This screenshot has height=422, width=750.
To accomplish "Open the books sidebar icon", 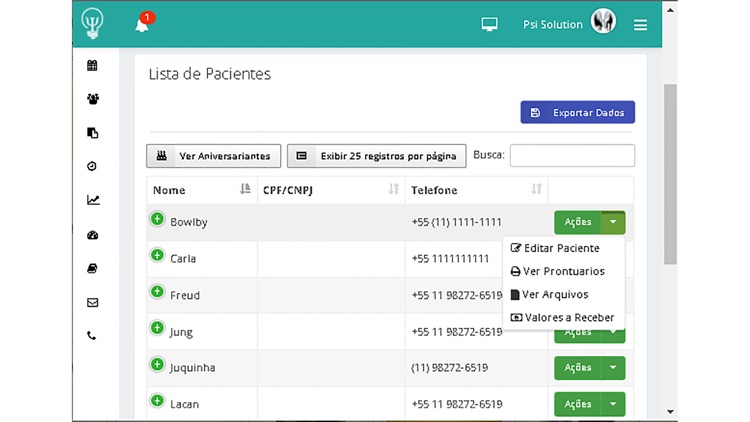I will click(x=92, y=268).
